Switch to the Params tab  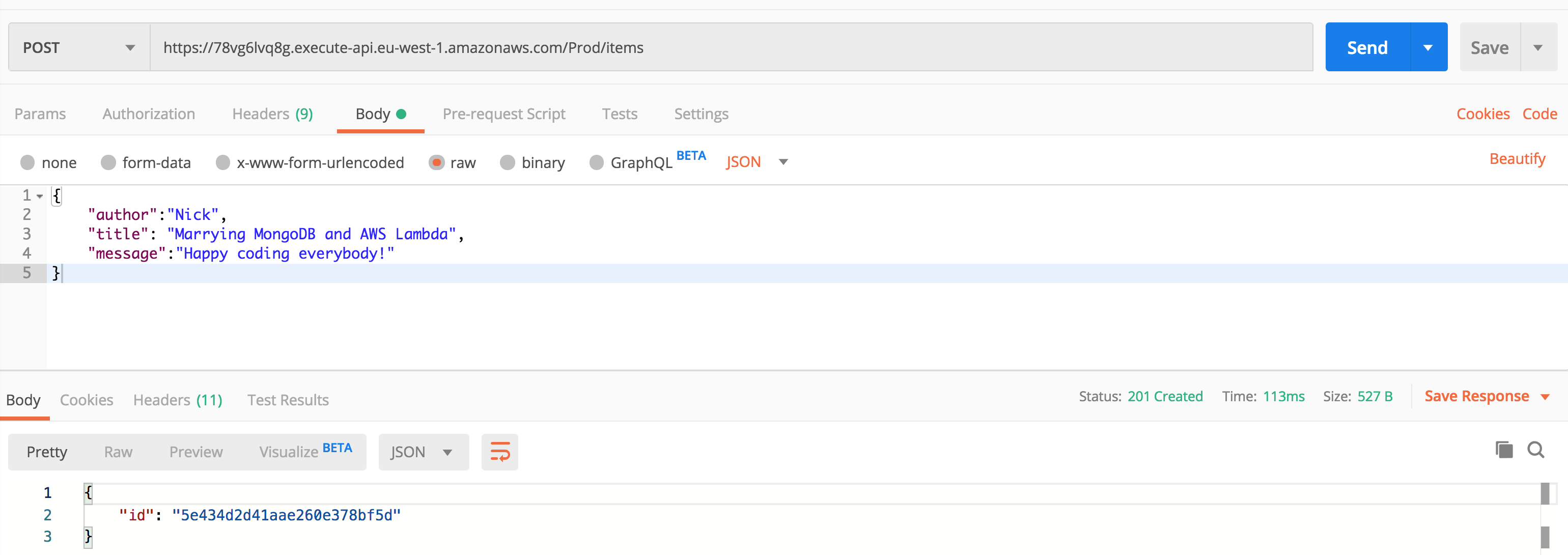click(40, 114)
